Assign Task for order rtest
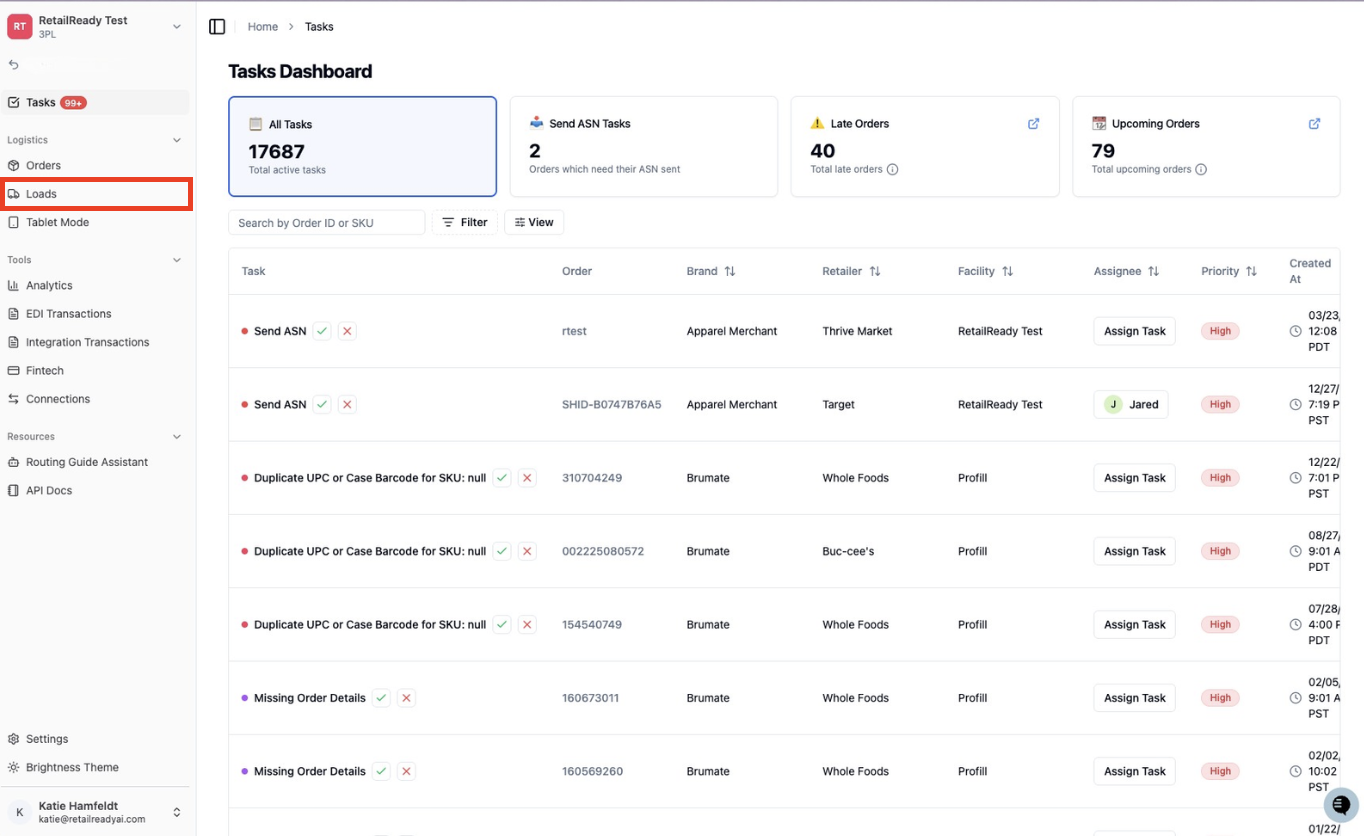Screen dimensions: 1364x836 click(x=1135, y=331)
